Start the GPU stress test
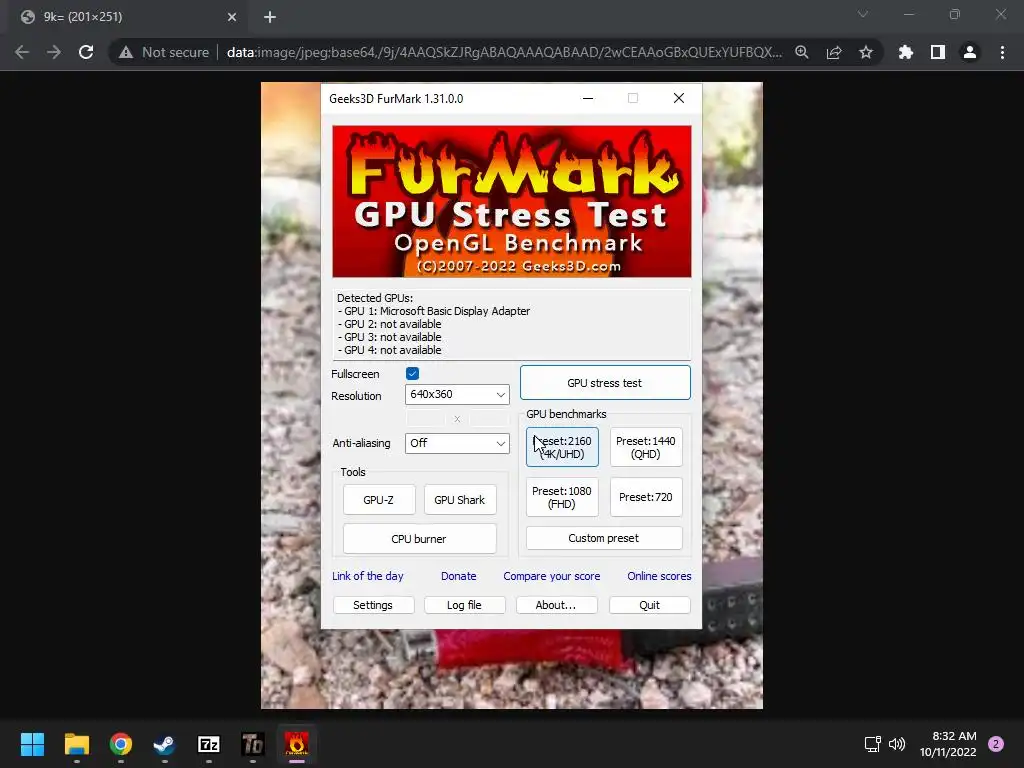 (605, 383)
